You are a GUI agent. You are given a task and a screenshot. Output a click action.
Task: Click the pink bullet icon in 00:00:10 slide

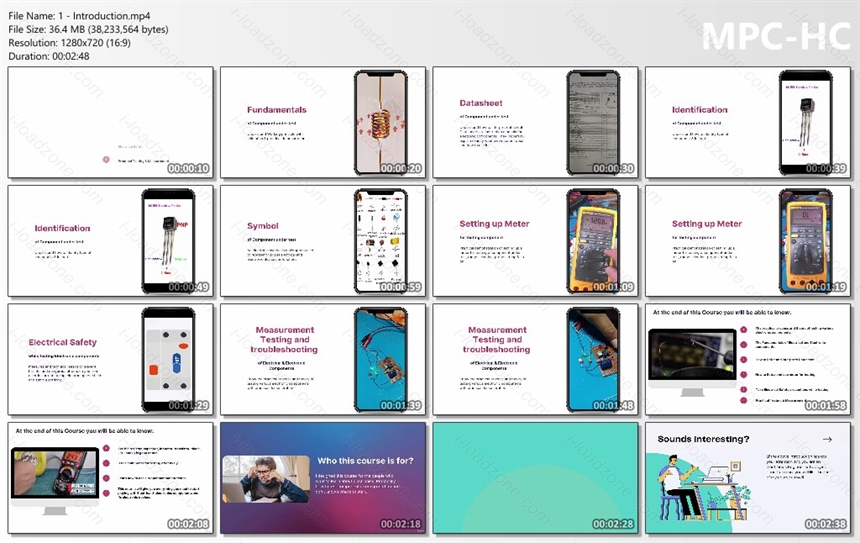click(106, 160)
